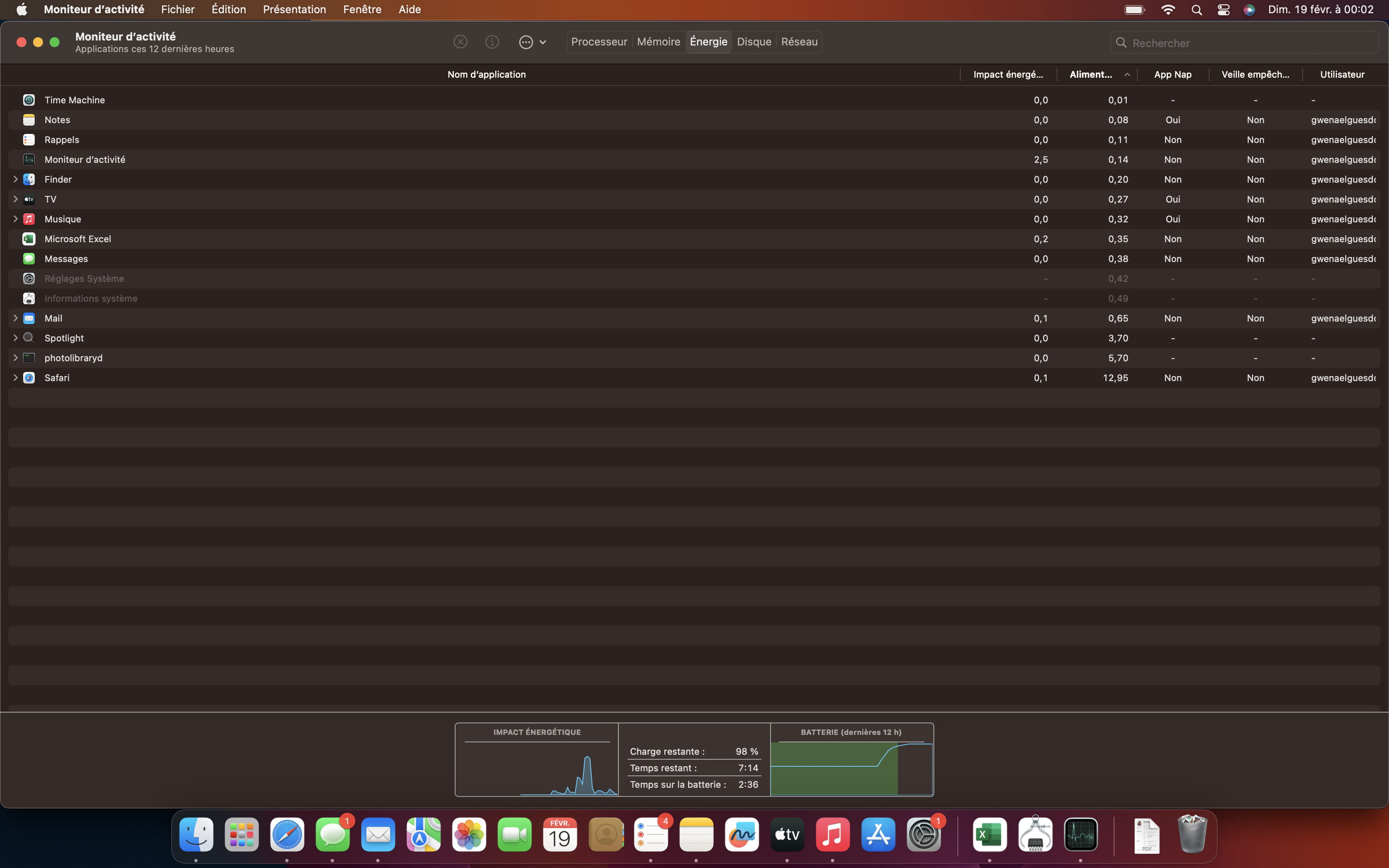The height and width of the screenshot is (868, 1389).
Task: Open Control Center in menu bar
Action: (x=1223, y=9)
